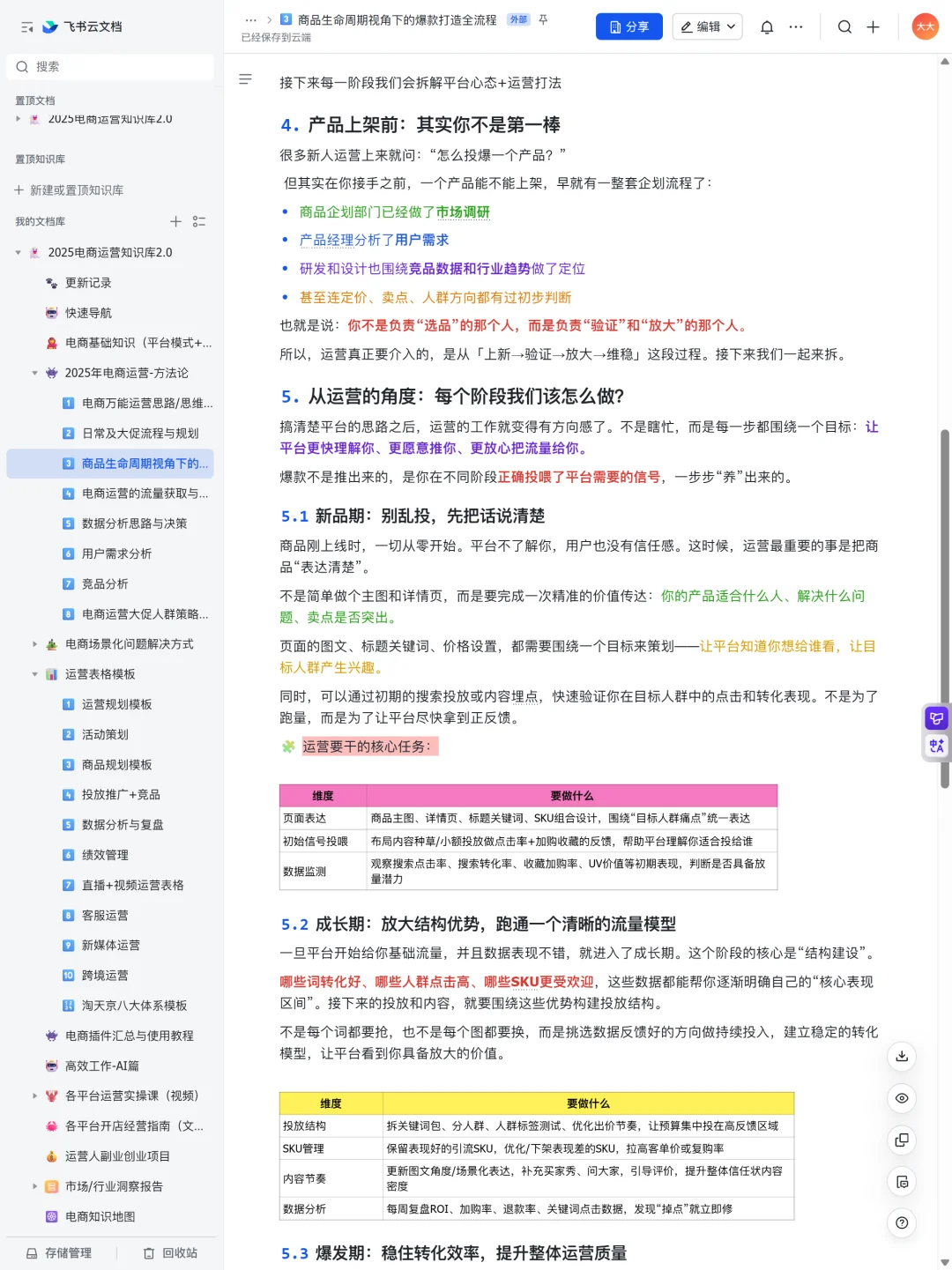952x1270 pixels.
Task: Collapse 运营表格模板 tree node
Action: click(x=35, y=675)
